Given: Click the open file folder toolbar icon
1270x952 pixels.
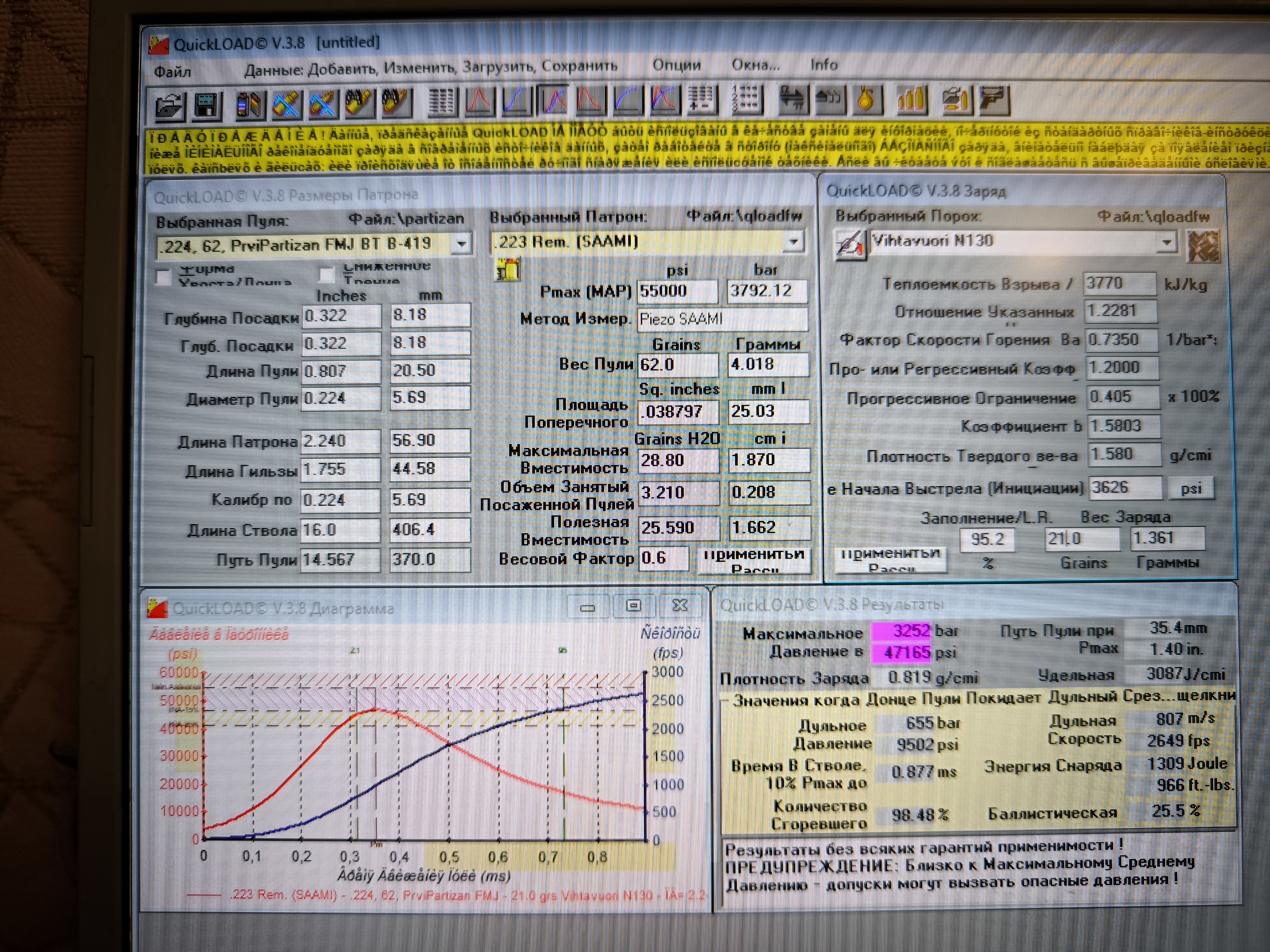Looking at the screenshot, I should pos(169,106).
